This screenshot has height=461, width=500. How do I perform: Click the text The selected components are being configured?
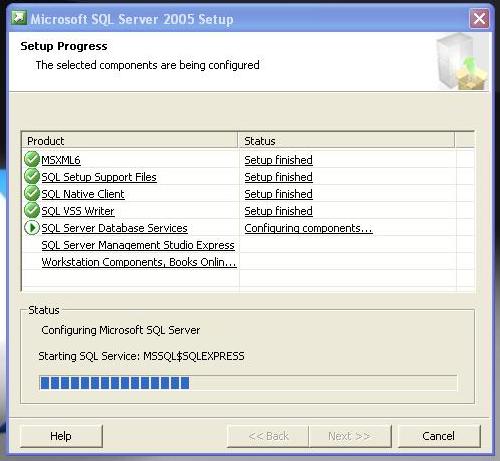pyautogui.click(x=148, y=65)
